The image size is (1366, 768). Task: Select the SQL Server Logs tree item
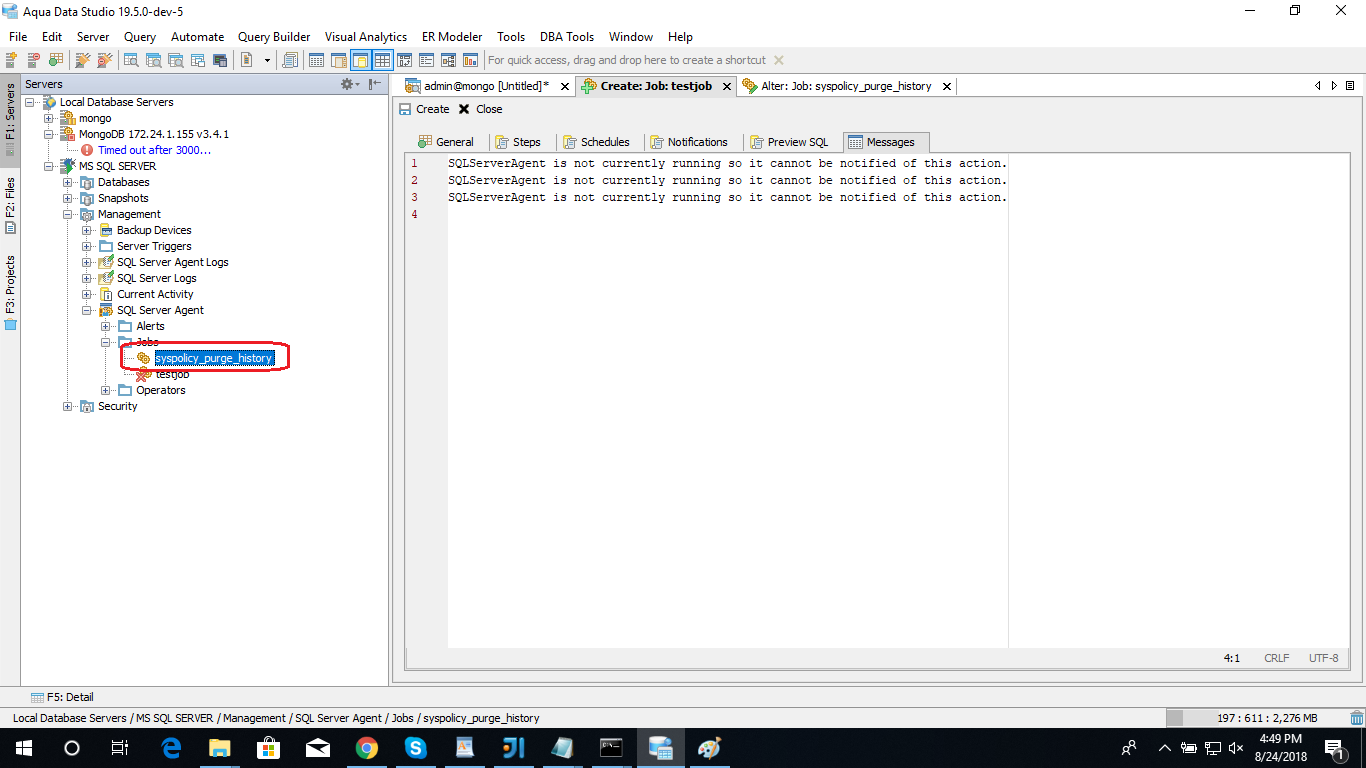click(x=156, y=278)
